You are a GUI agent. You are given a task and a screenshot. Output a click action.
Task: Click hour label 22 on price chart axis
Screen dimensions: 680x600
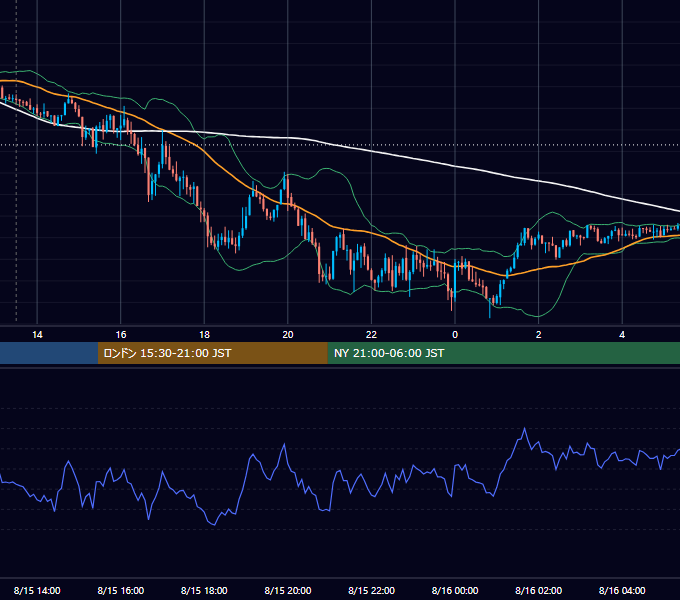pos(372,335)
